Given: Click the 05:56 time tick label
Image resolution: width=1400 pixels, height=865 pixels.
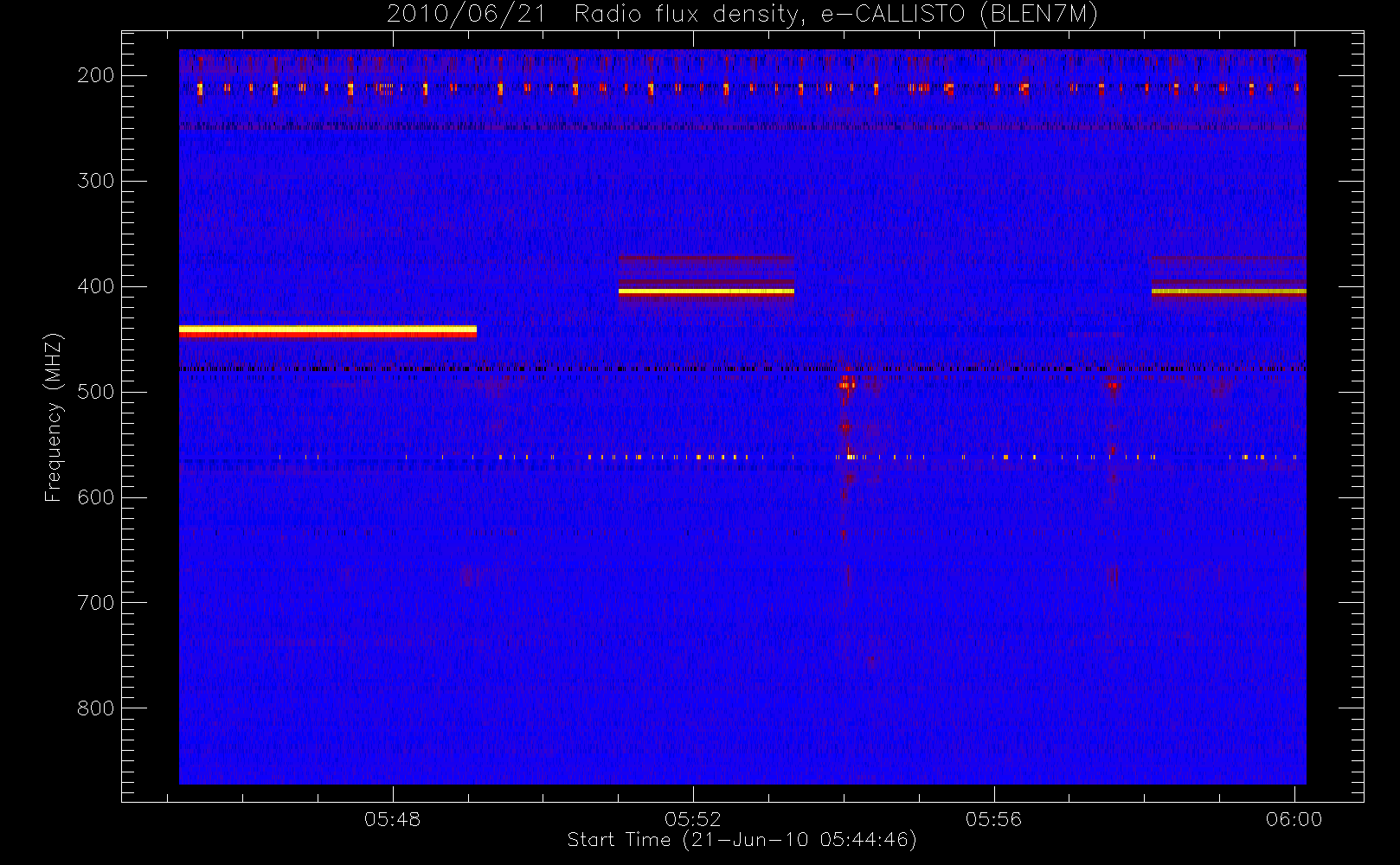Looking at the screenshot, I should coord(993,819).
